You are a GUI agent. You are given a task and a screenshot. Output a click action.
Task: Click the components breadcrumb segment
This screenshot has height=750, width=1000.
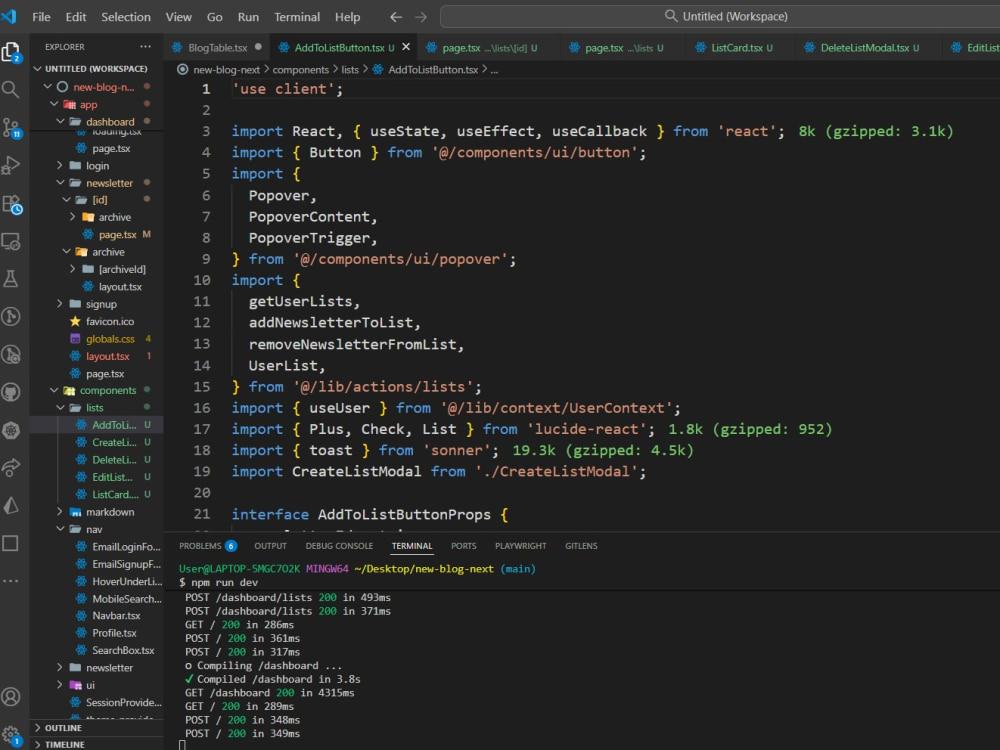click(300, 70)
